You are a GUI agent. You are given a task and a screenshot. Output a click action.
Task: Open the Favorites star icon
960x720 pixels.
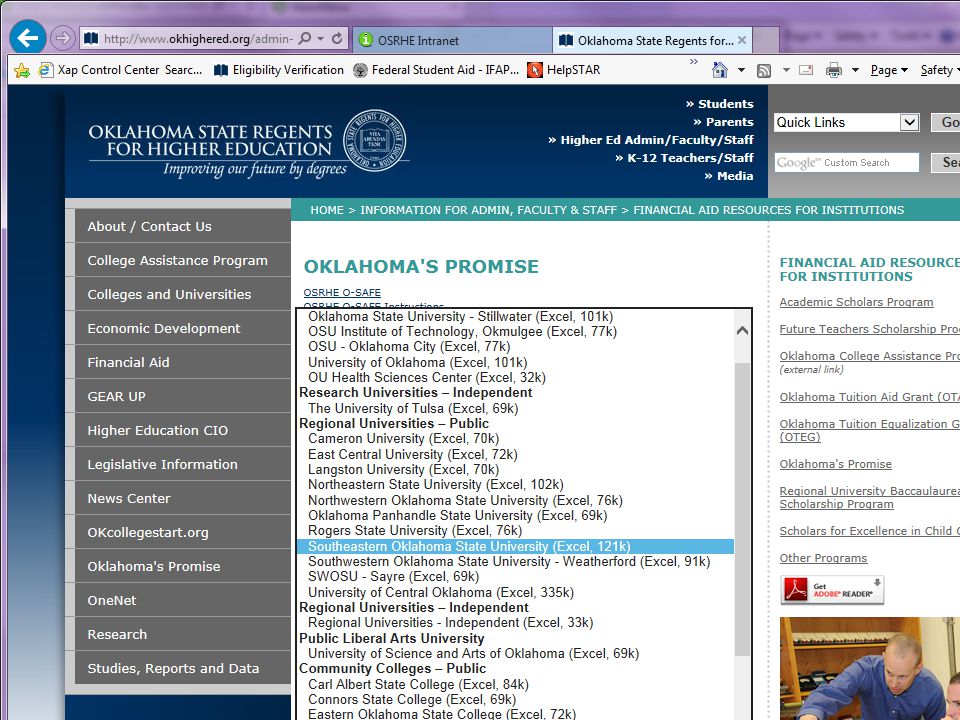tap(22, 70)
